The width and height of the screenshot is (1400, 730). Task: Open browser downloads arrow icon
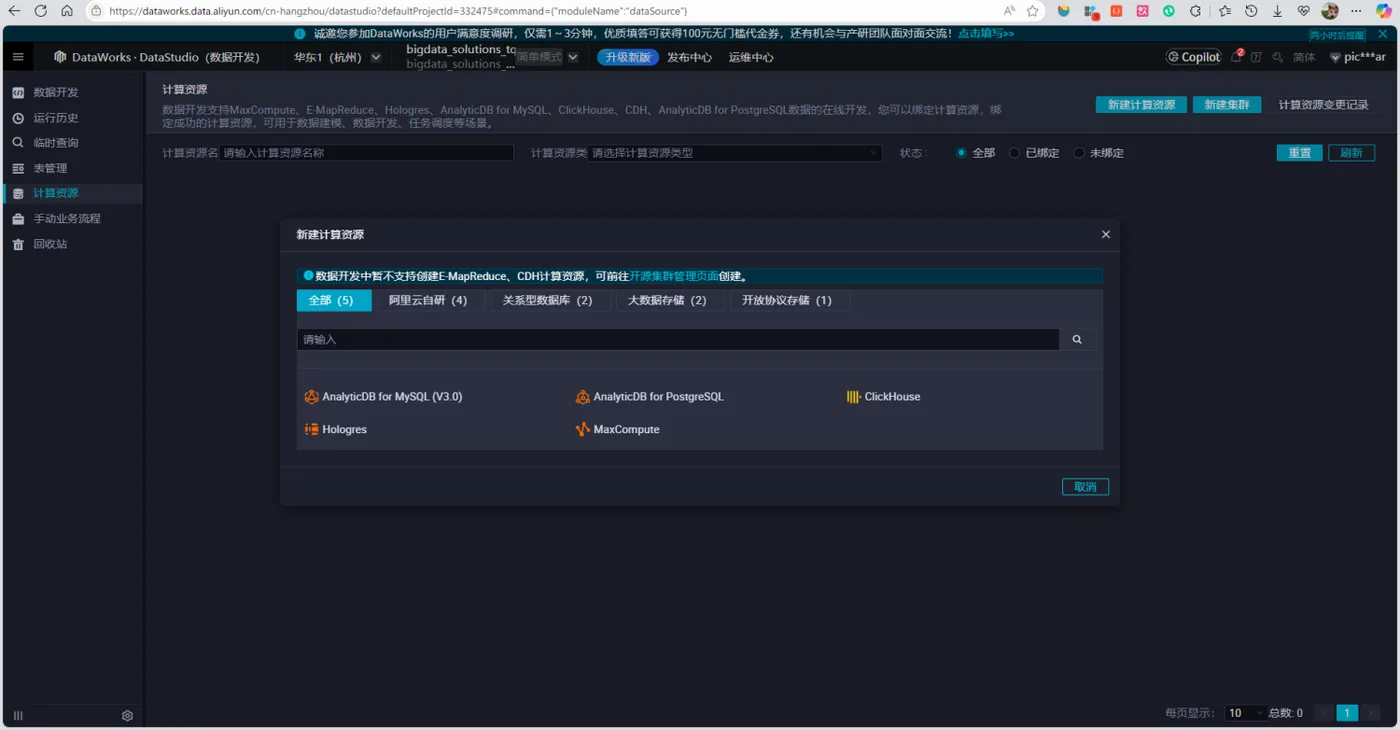point(1277,11)
